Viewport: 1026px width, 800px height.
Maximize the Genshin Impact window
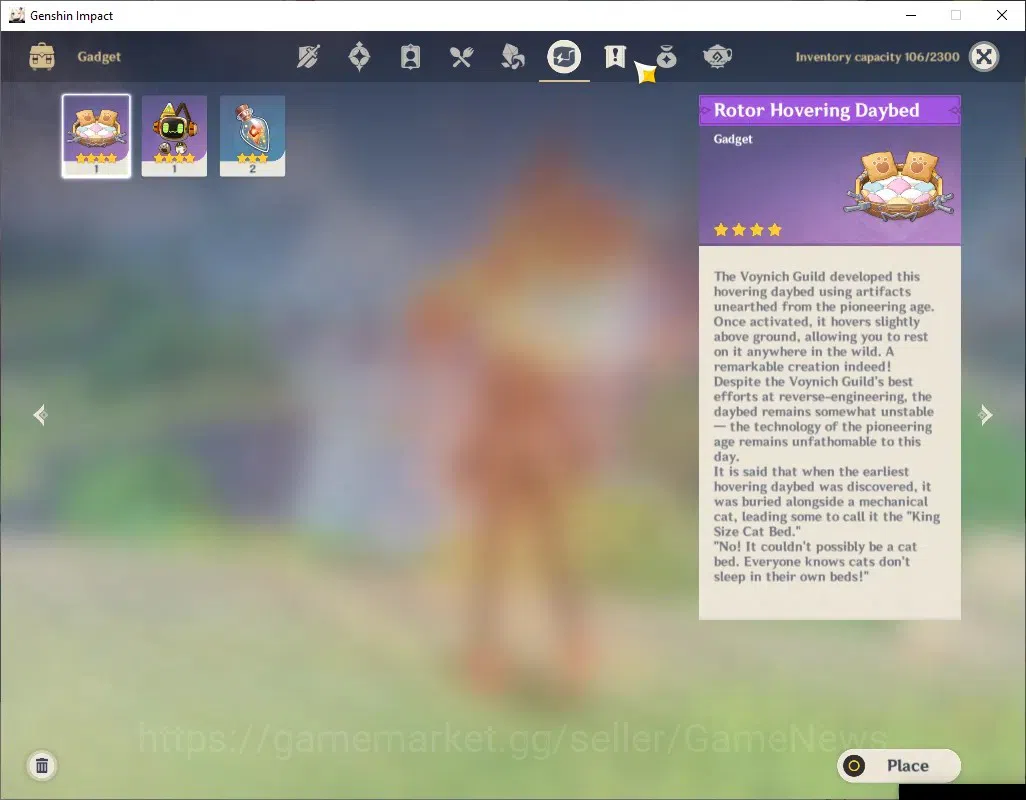[956, 15]
